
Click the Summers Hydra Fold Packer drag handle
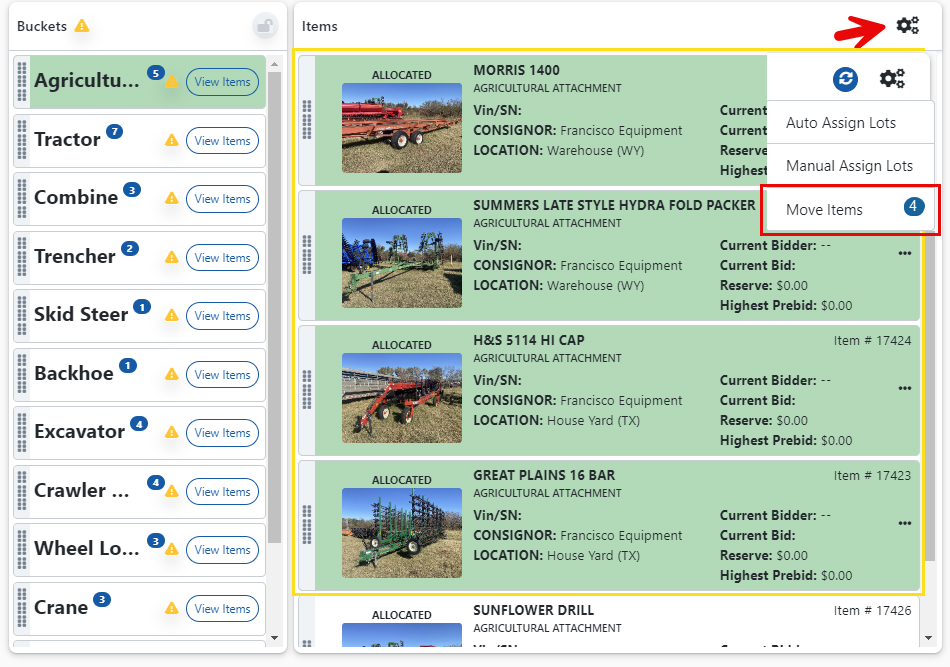[x=307, y=254]
